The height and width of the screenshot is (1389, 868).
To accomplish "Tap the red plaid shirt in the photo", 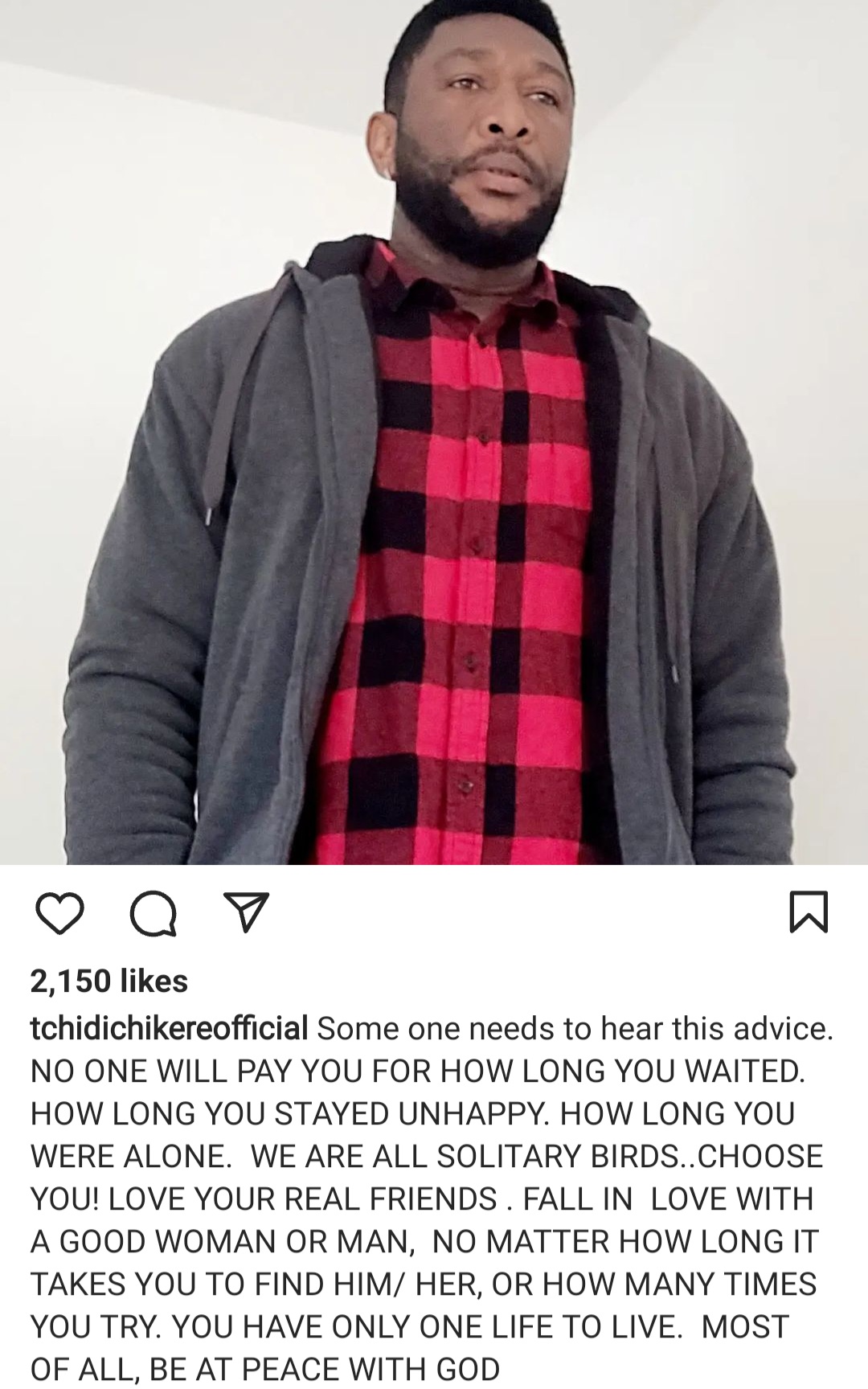I will tap(474, 563).
